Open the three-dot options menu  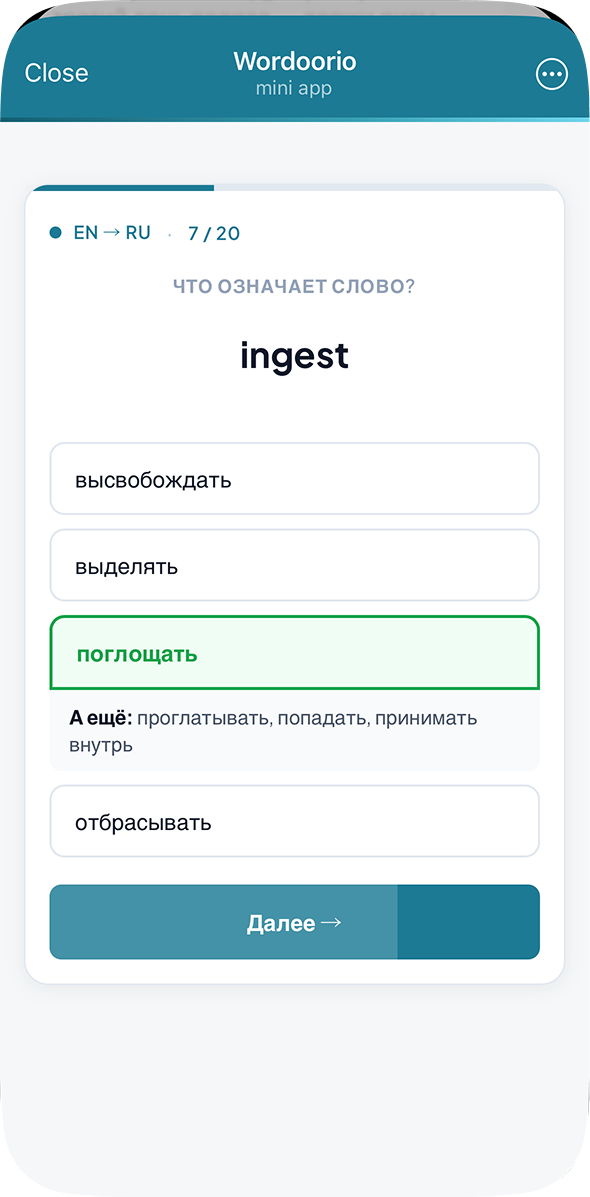click(x=551, y=73)
